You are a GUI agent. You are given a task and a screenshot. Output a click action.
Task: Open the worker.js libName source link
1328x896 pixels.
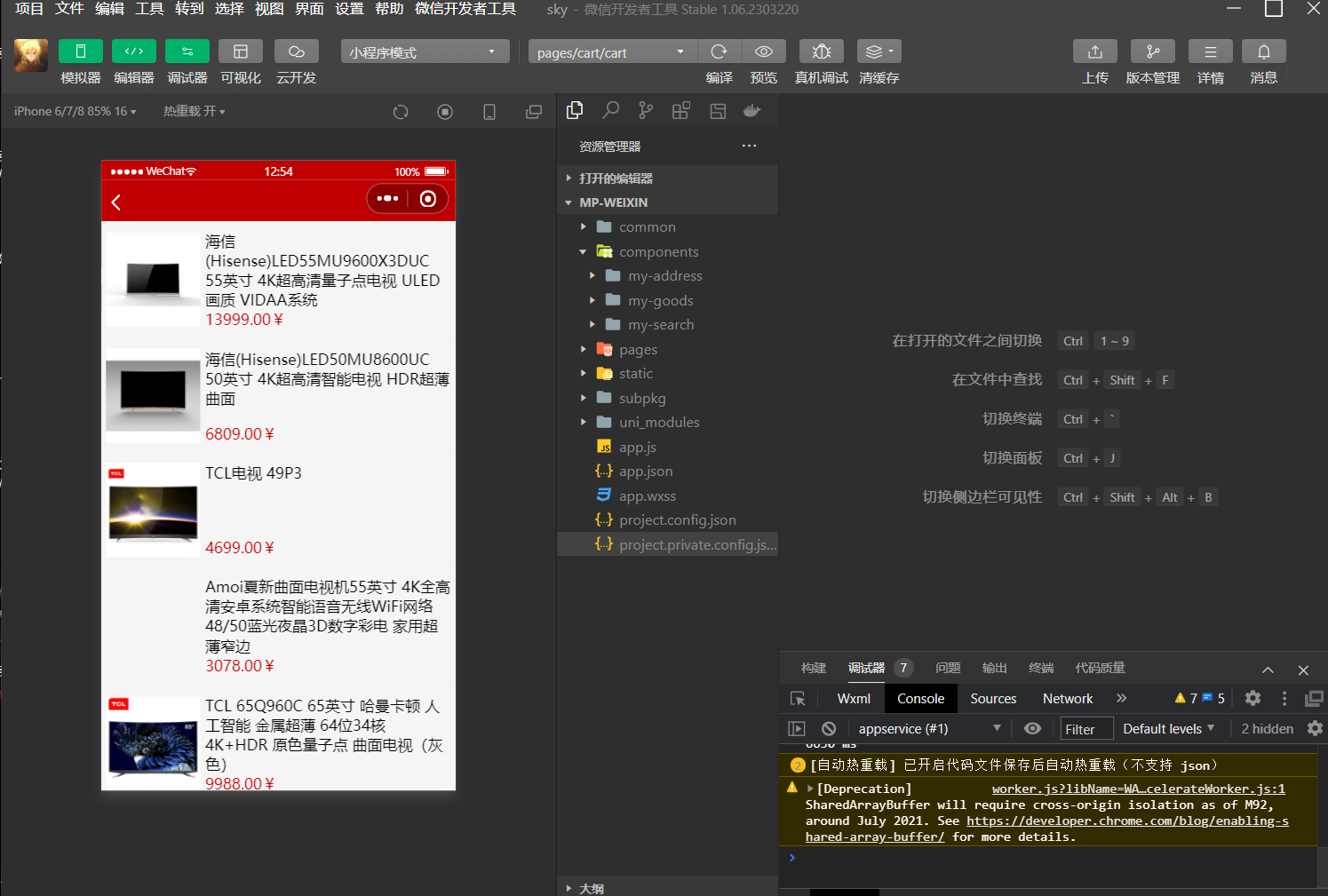click(1139, 789)
